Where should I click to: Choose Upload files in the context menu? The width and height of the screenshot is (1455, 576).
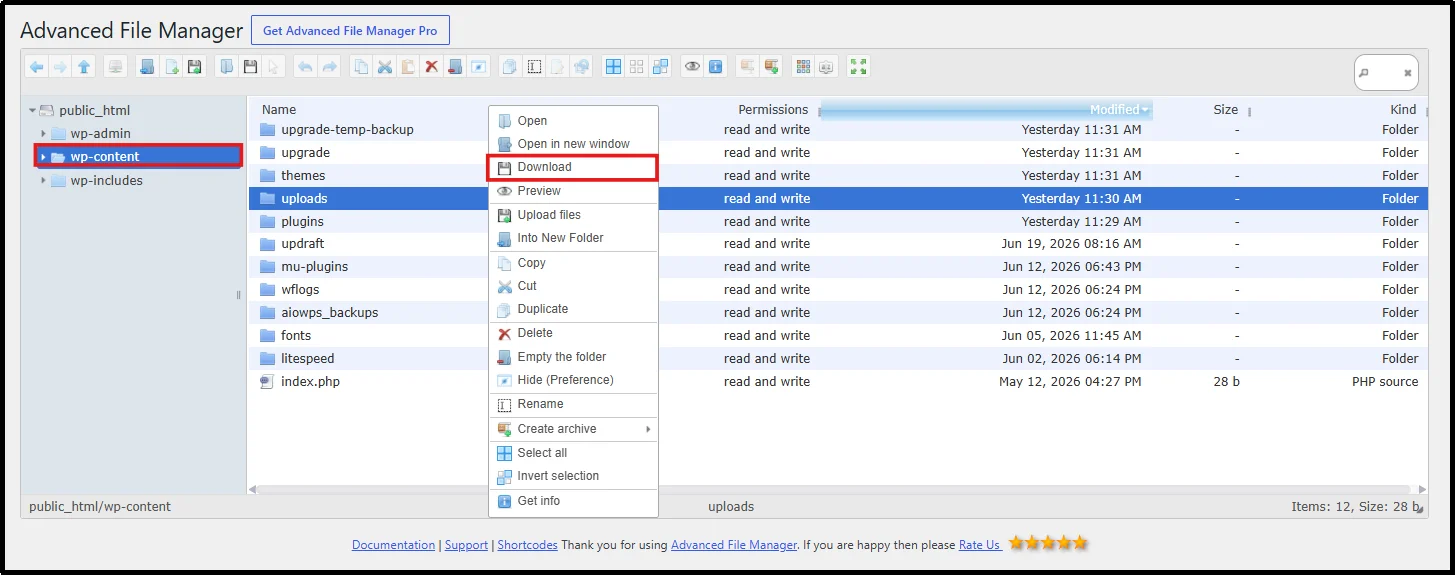(x=573, y=215)
